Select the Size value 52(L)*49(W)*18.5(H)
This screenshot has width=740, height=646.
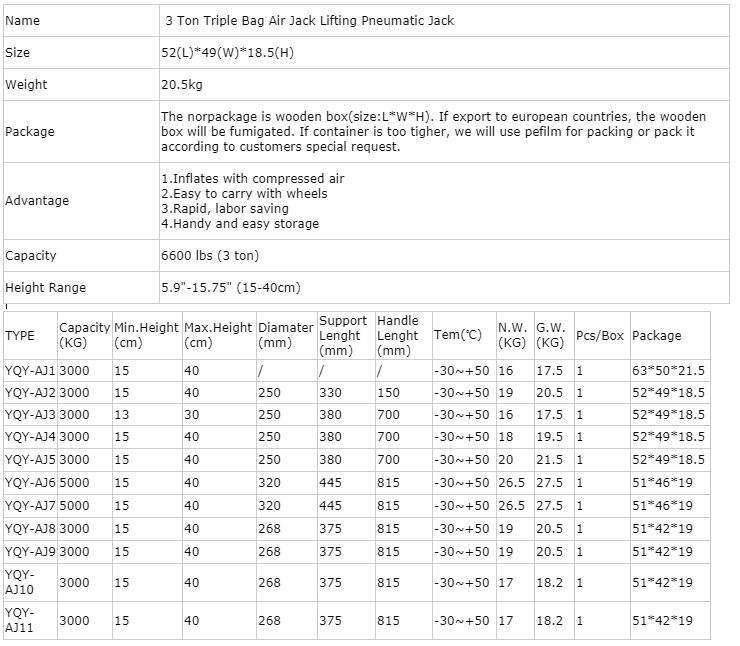click(x=227, y=52)
